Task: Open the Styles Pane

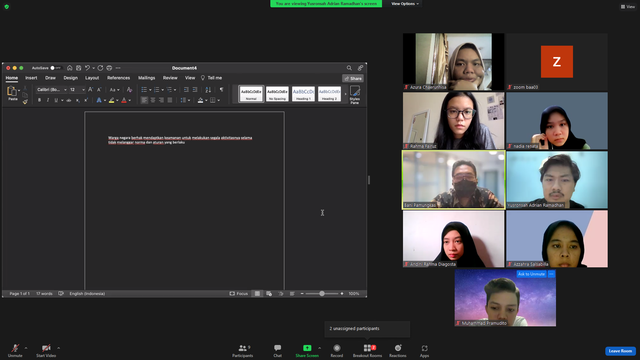Action: click(x=355, y=95)
